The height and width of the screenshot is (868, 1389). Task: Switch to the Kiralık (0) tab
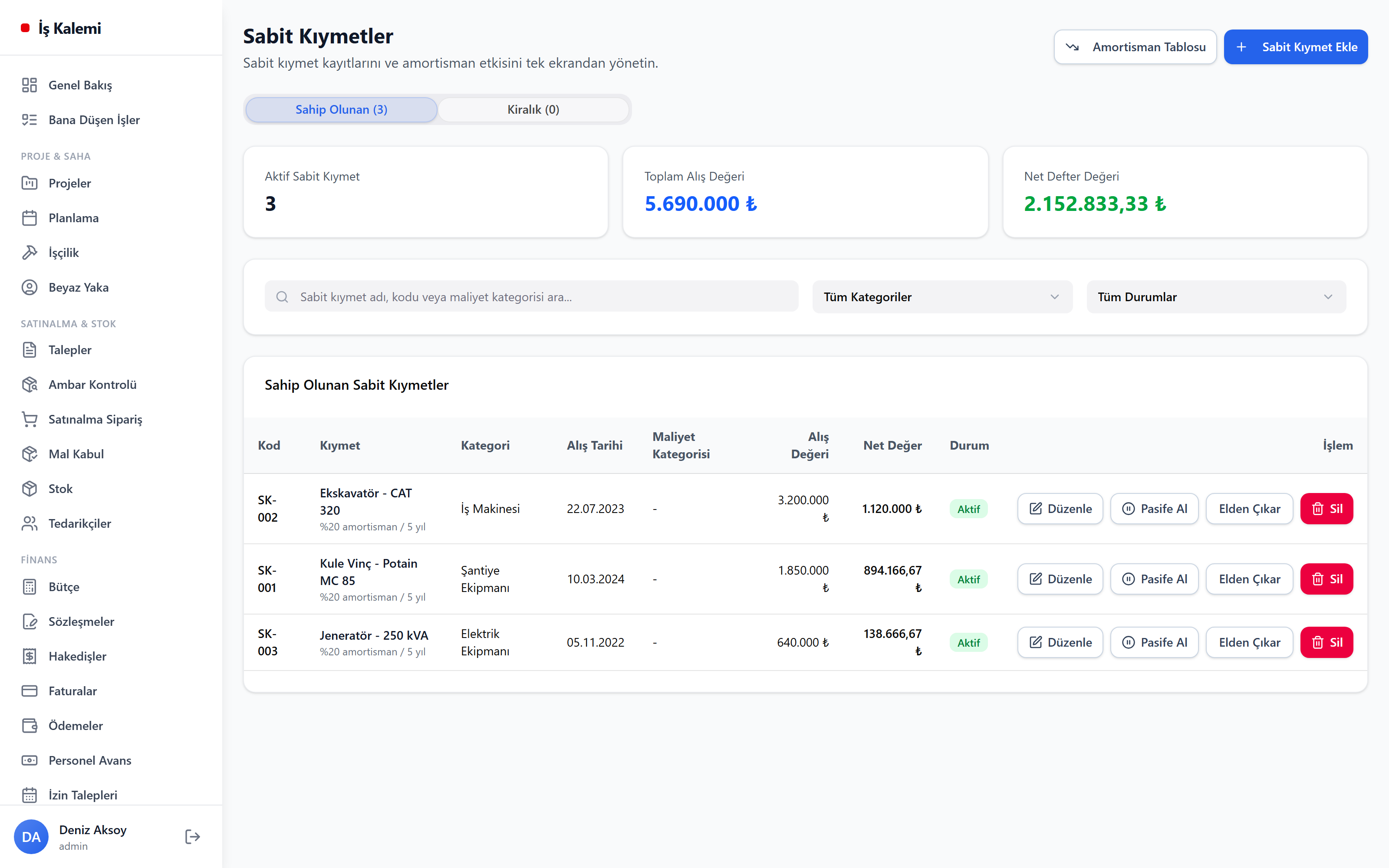click(533, 109)
